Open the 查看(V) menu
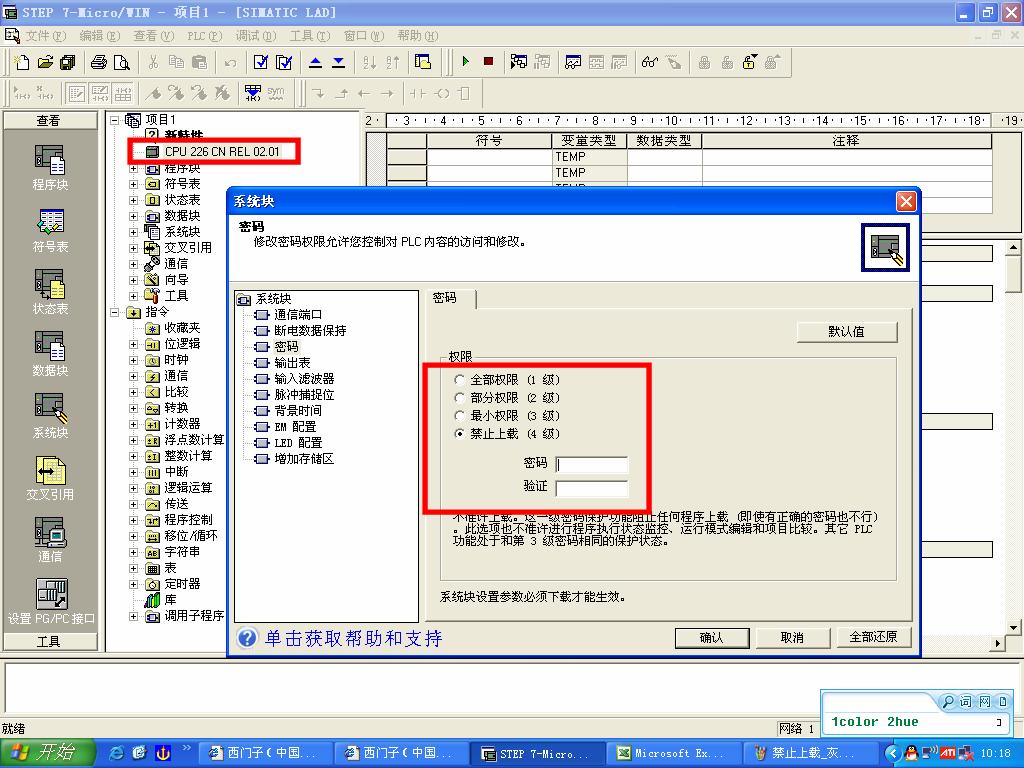Viewport: 1024px width, 768px height. (x=153, y=35)
